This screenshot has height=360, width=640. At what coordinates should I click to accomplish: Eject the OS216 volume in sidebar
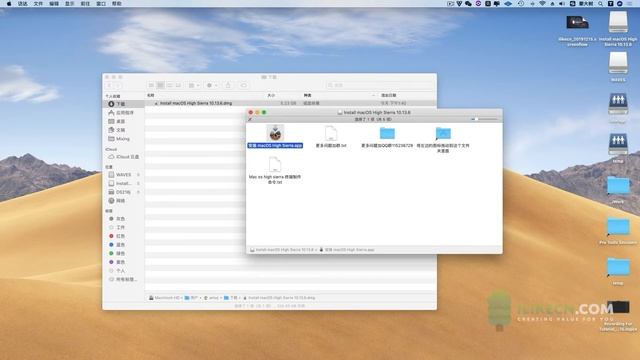[138, 192]
